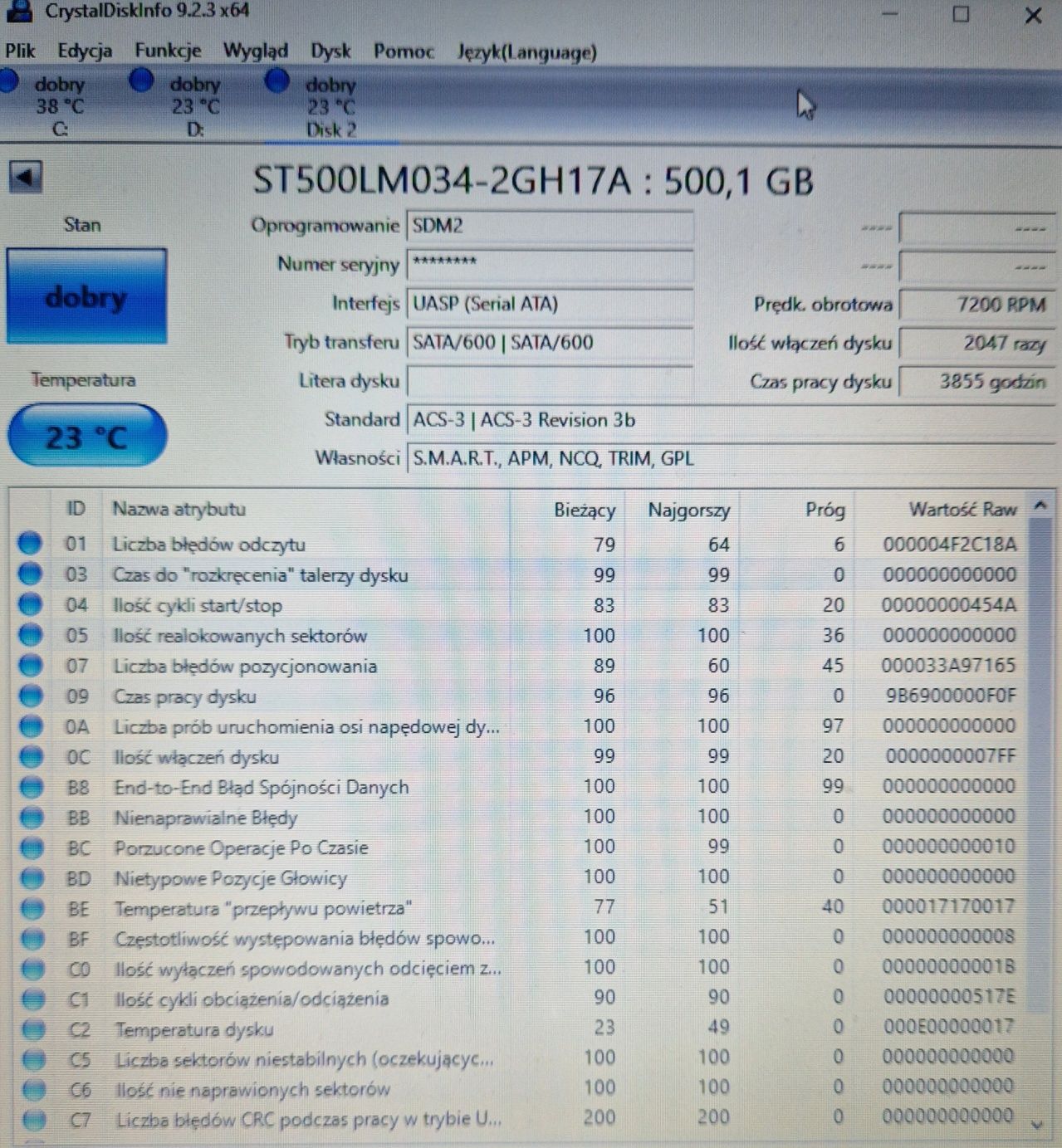This screenshot has height=1148, width=1062.
Task: Open the Plik menu
Action: pyautogui.click(x=20, y=51)
